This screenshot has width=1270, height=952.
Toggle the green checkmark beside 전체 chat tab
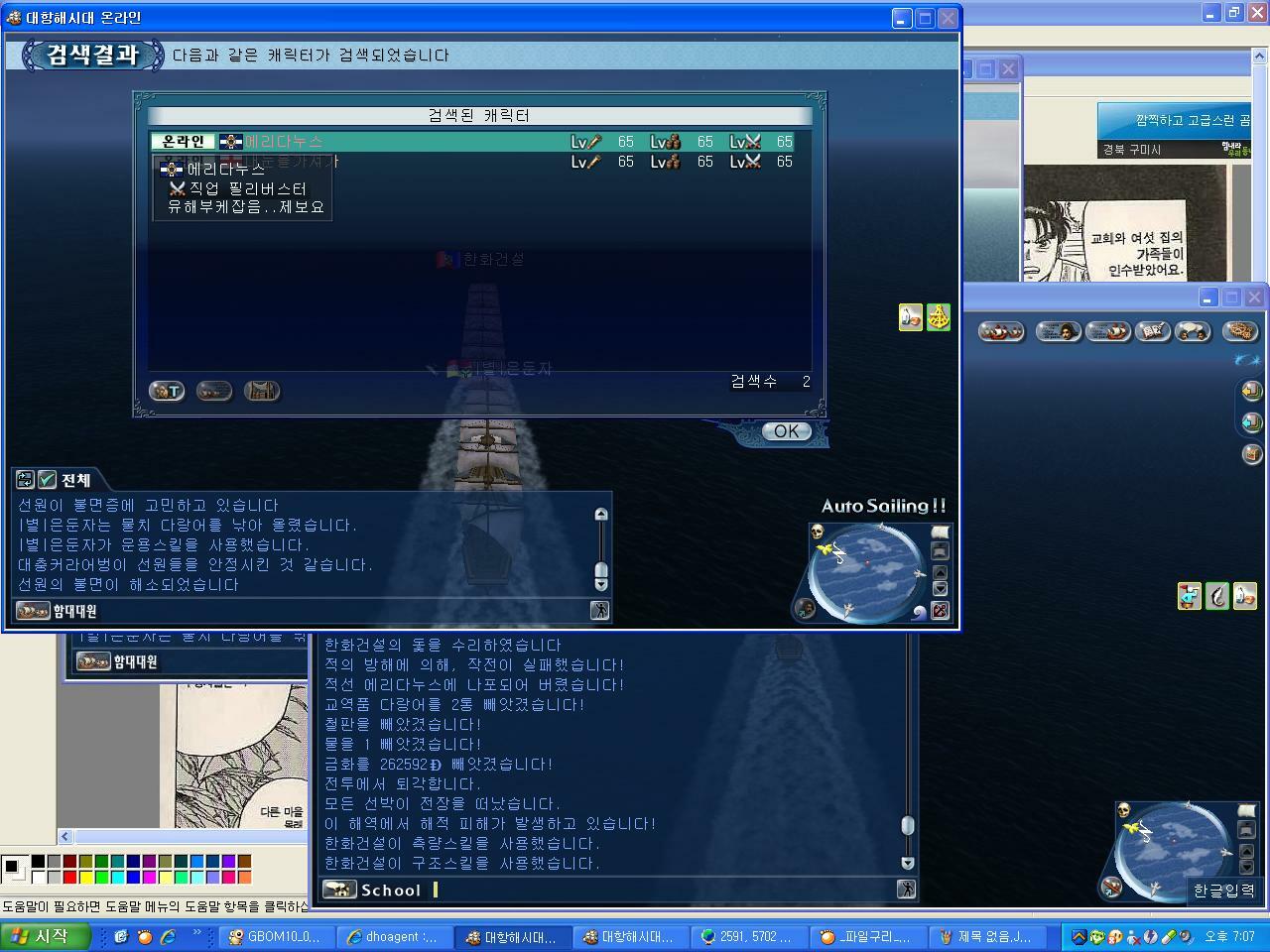47,480
